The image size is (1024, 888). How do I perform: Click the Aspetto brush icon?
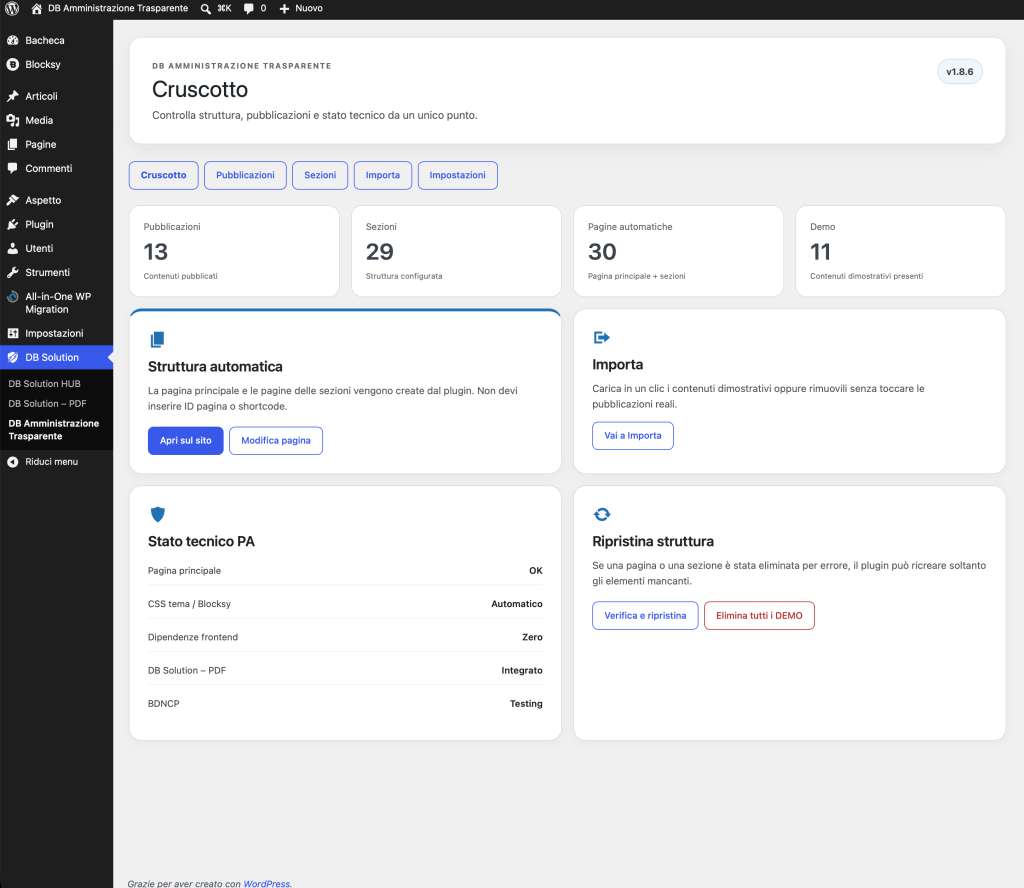(x=12, y=200)
